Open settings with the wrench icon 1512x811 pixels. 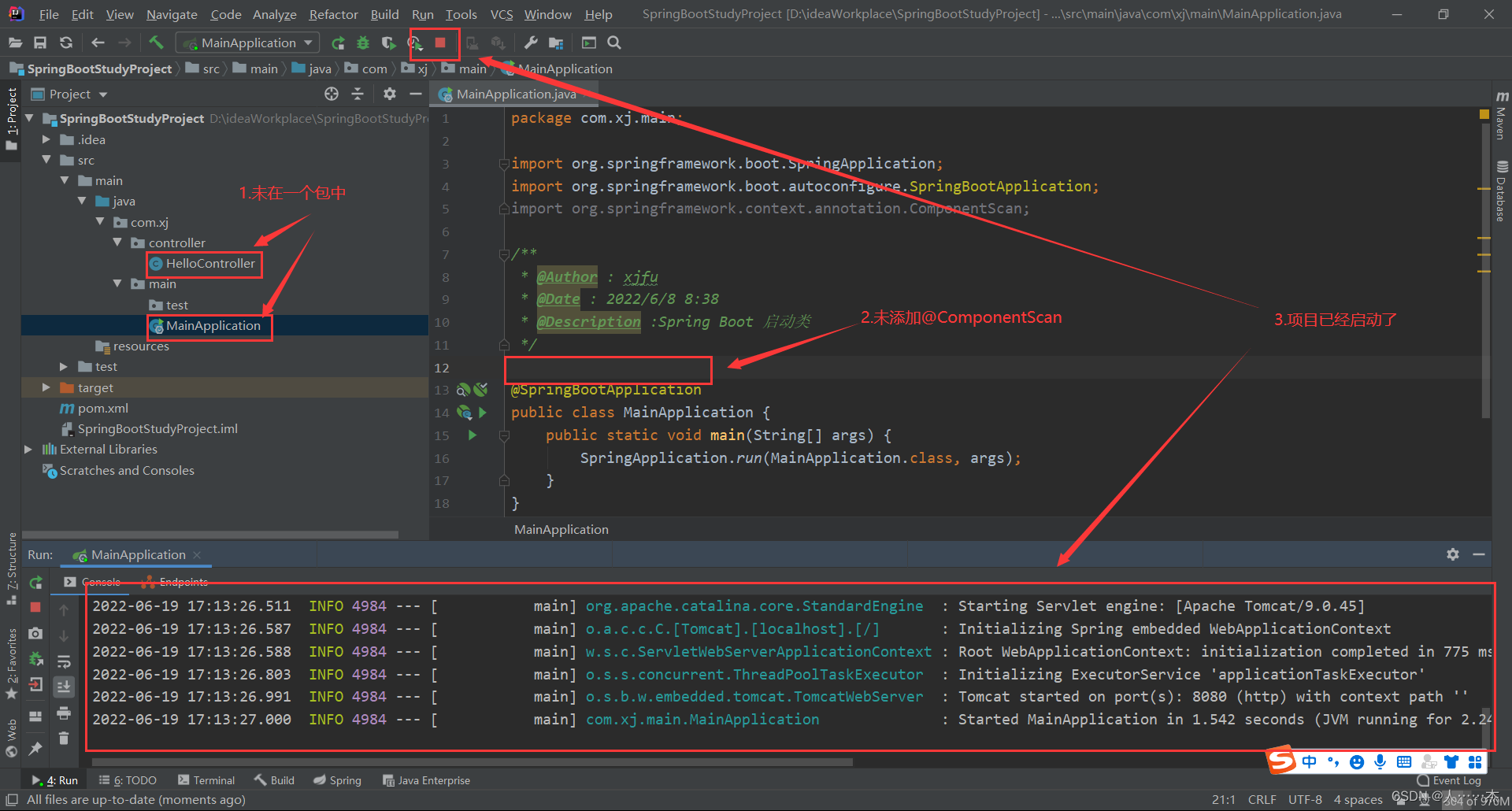coord(531,43)
